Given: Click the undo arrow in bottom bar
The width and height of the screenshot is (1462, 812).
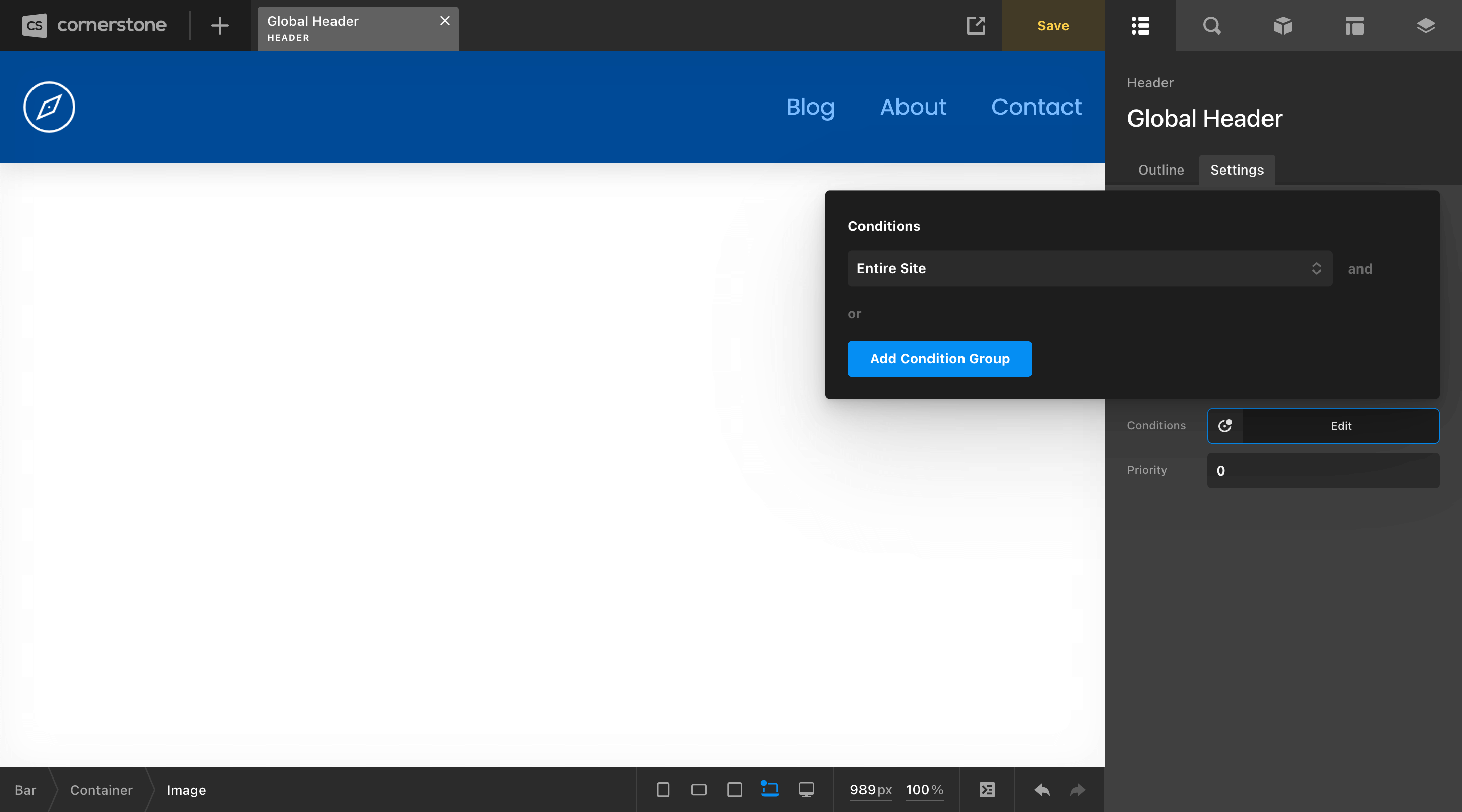Looking at the screenshot, I should (1042, 789).
